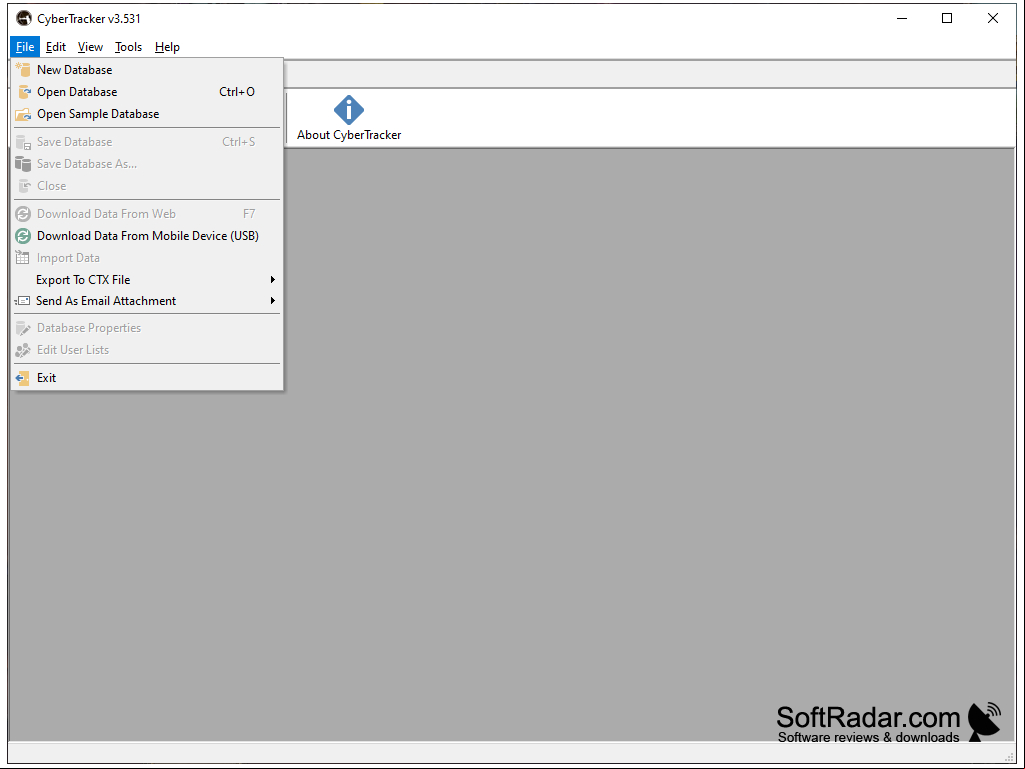This screenshot has height=769, width=1025.
Task: Open the Tools menu
Action: pyautogui.click(x=128, y=47)
